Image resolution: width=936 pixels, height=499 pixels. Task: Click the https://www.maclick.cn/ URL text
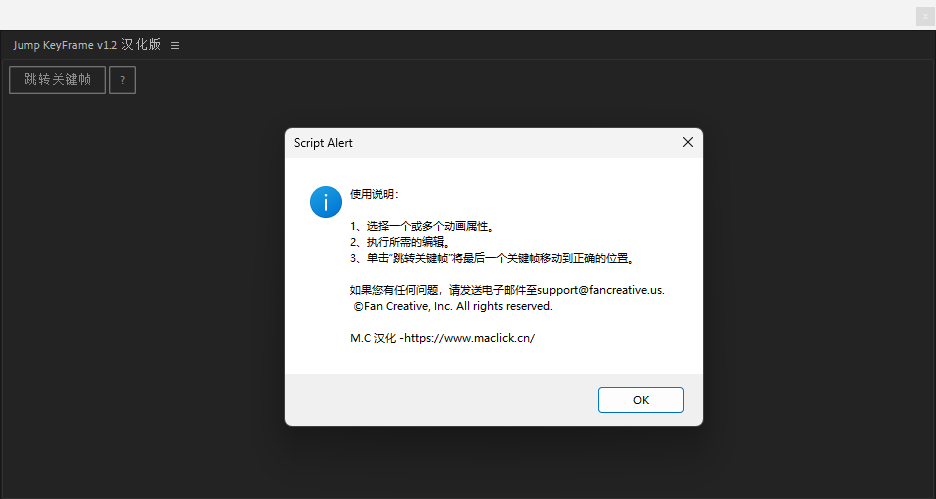click(x=470, y=338)
